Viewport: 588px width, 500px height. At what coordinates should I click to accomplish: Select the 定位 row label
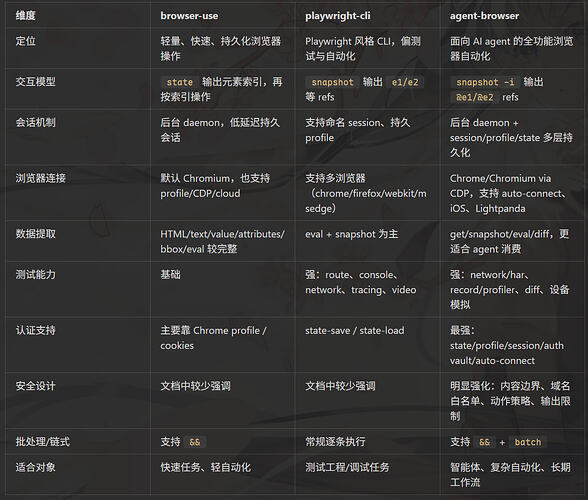pyautogui.click(x=26, y=41)
